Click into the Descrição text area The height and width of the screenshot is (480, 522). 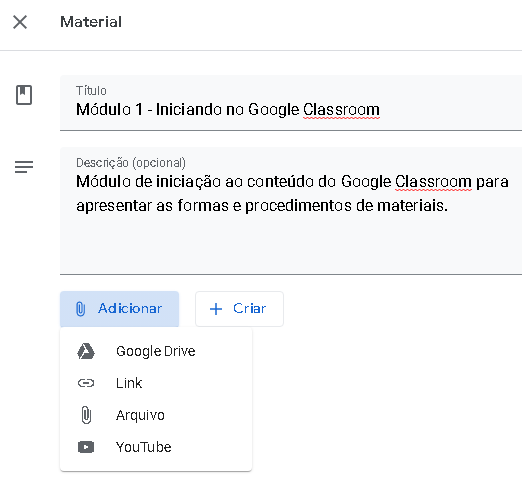coord(291,211)
